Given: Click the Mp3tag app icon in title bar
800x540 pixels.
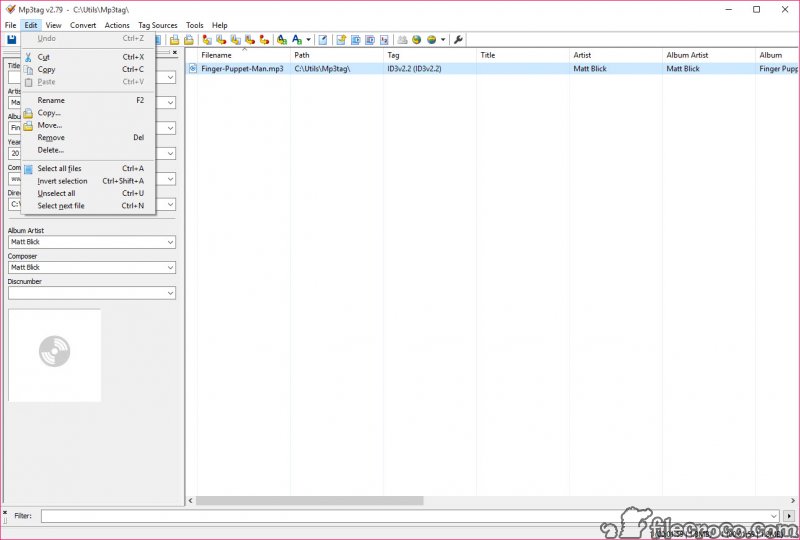Looking at the screenshot, I should (x=10, y=9).
